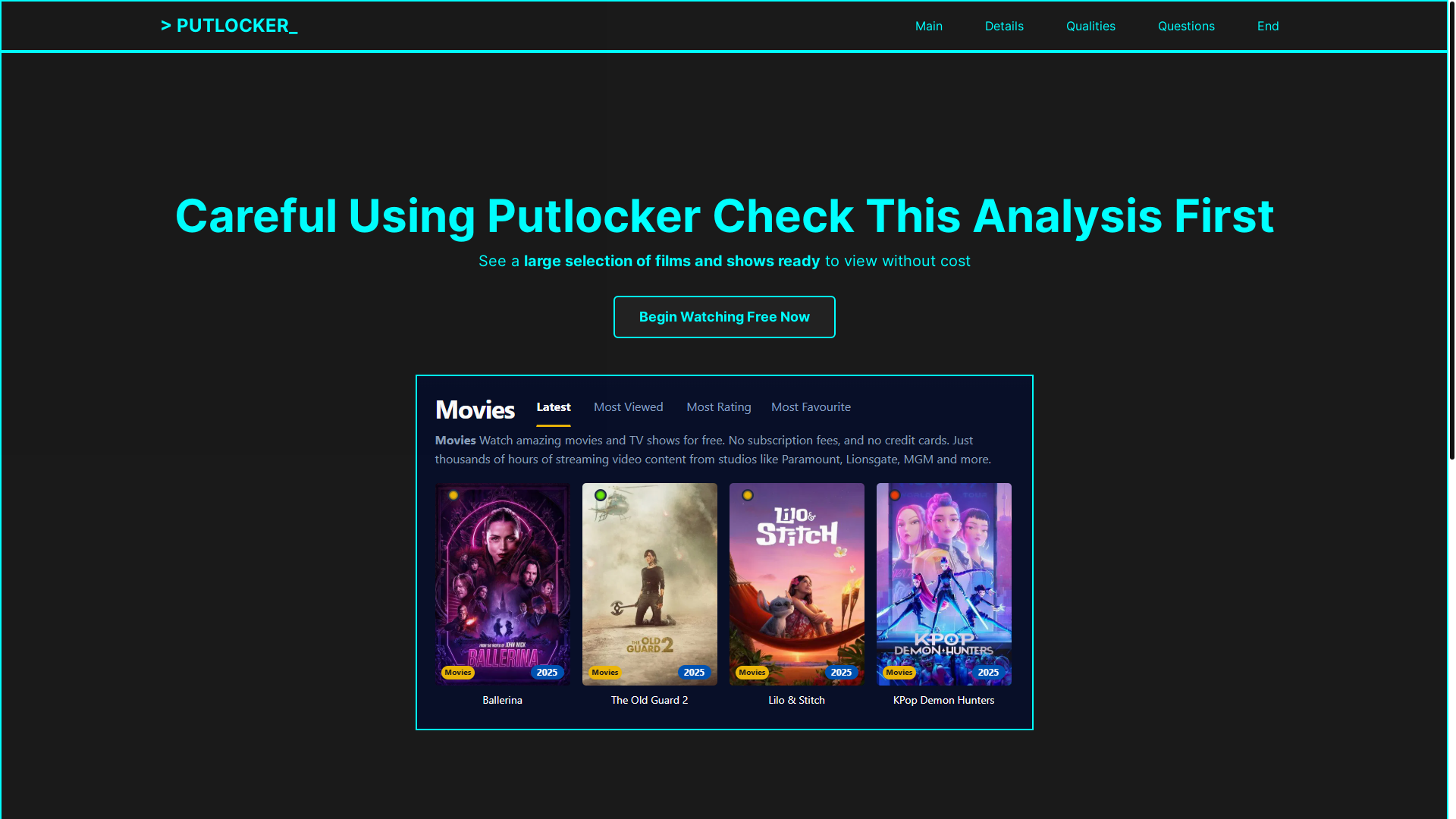1456x819 pixels.
Task: Open the Ballerina movie poster
Action: (503, 584)
